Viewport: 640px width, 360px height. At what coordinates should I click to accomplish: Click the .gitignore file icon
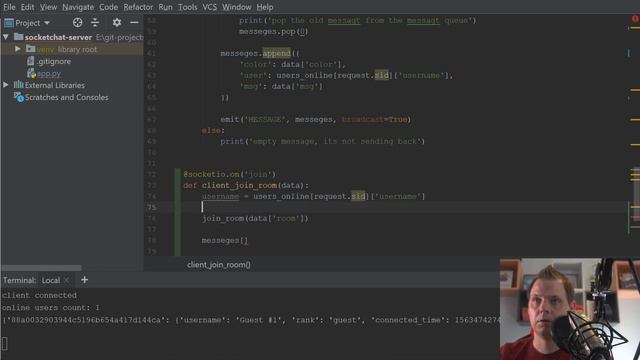(x=31, y=61)
